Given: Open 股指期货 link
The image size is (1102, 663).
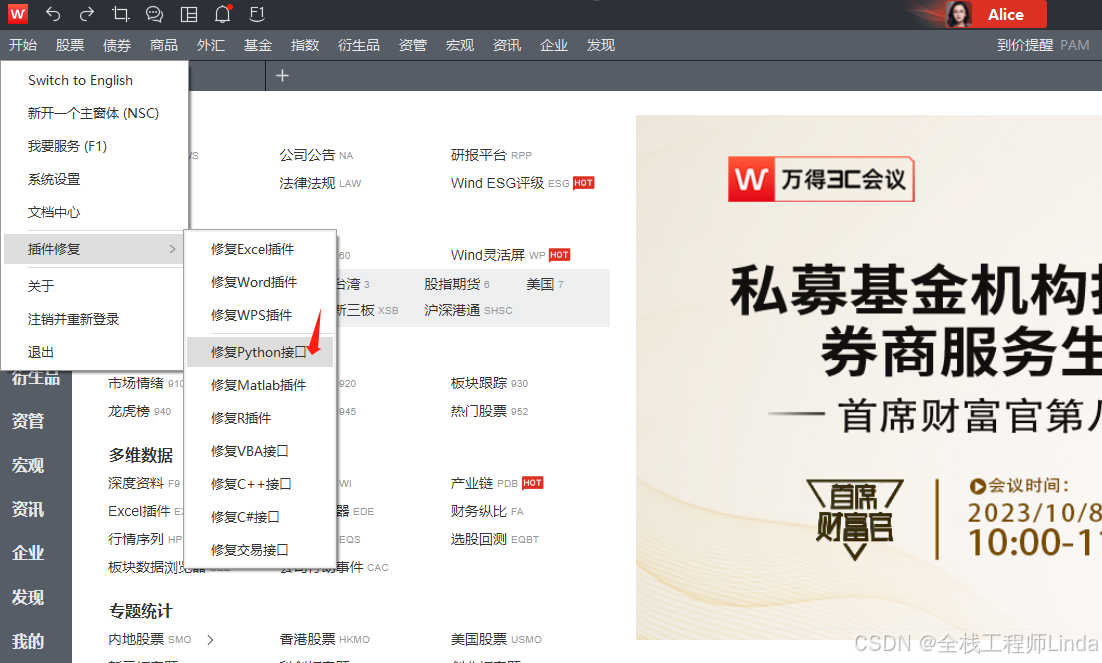Looking at the screenshot, I should tap(457, 284).
